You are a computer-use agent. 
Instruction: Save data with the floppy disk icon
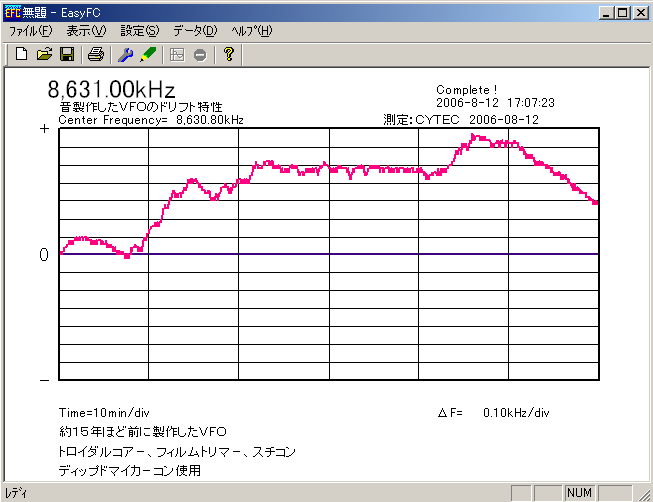[67, 54]
